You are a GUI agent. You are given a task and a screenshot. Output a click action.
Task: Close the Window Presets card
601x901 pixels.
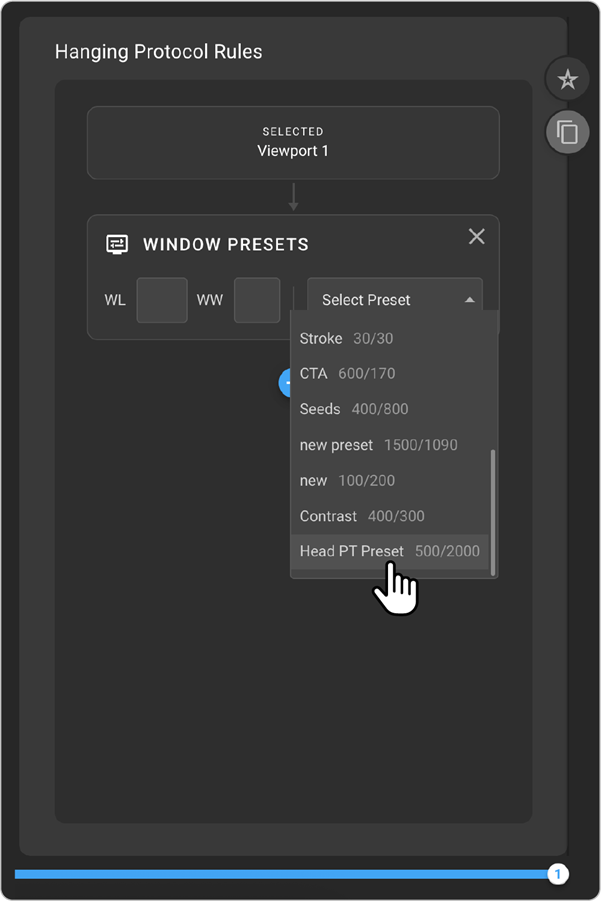[x=477, y=236]
